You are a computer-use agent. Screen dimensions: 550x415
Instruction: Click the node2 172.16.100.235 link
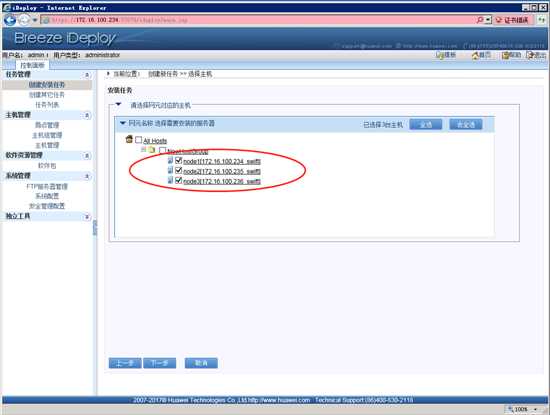tap(222, 172)
